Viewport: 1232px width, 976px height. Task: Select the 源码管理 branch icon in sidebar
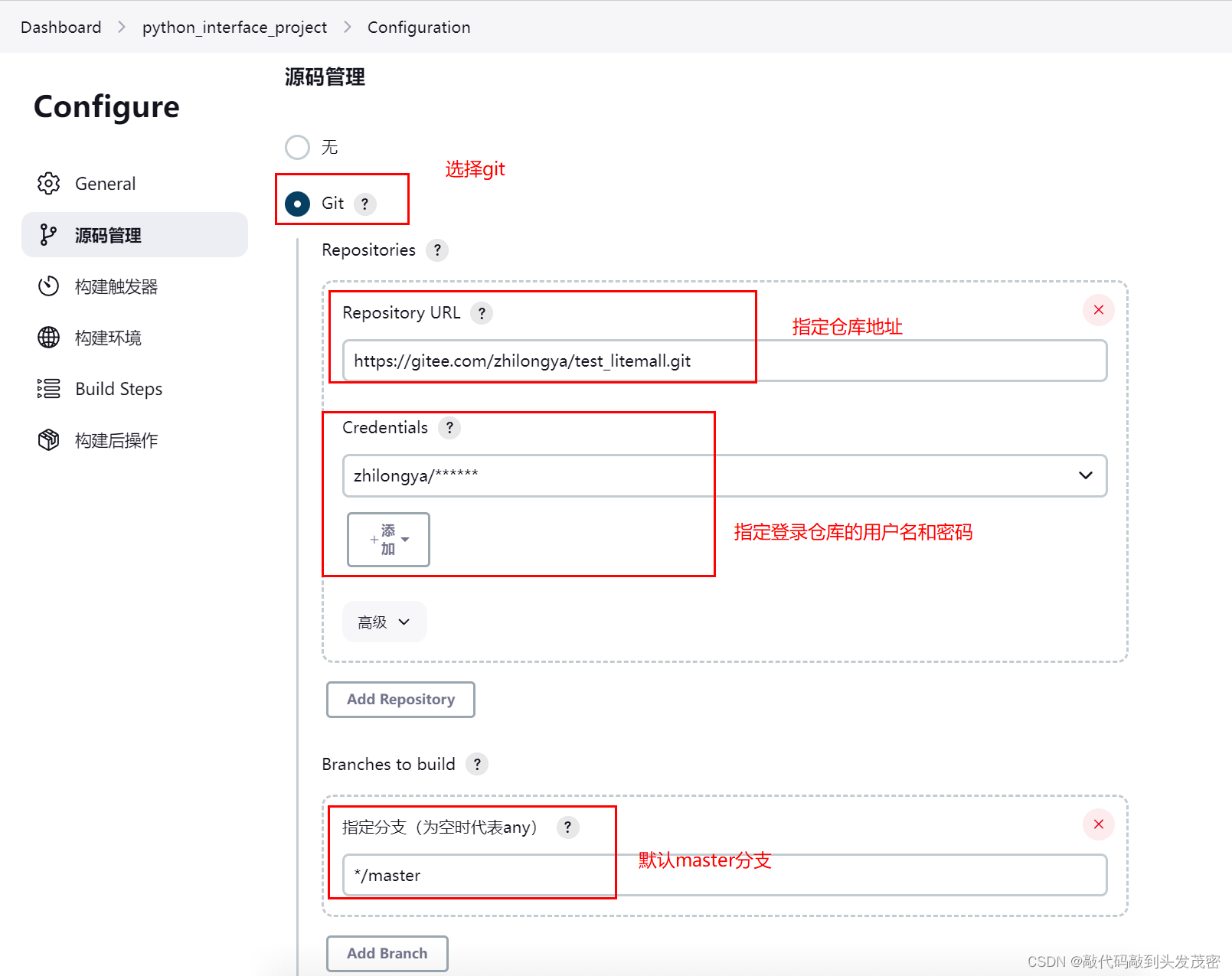pyautogui.click(x=48, y=235)
